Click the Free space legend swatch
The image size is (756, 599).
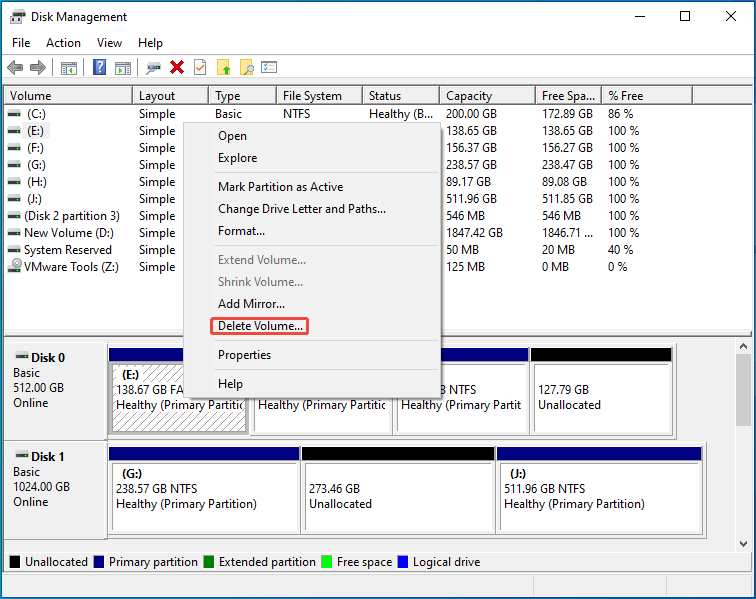pyautogui.click(x=327, y=562)
